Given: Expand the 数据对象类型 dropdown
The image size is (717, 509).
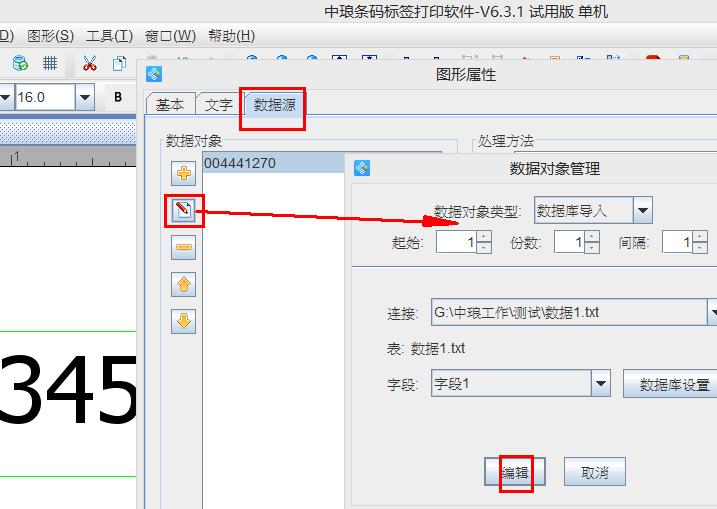Looking at the screenshot, I should click(x=642, y=210).
